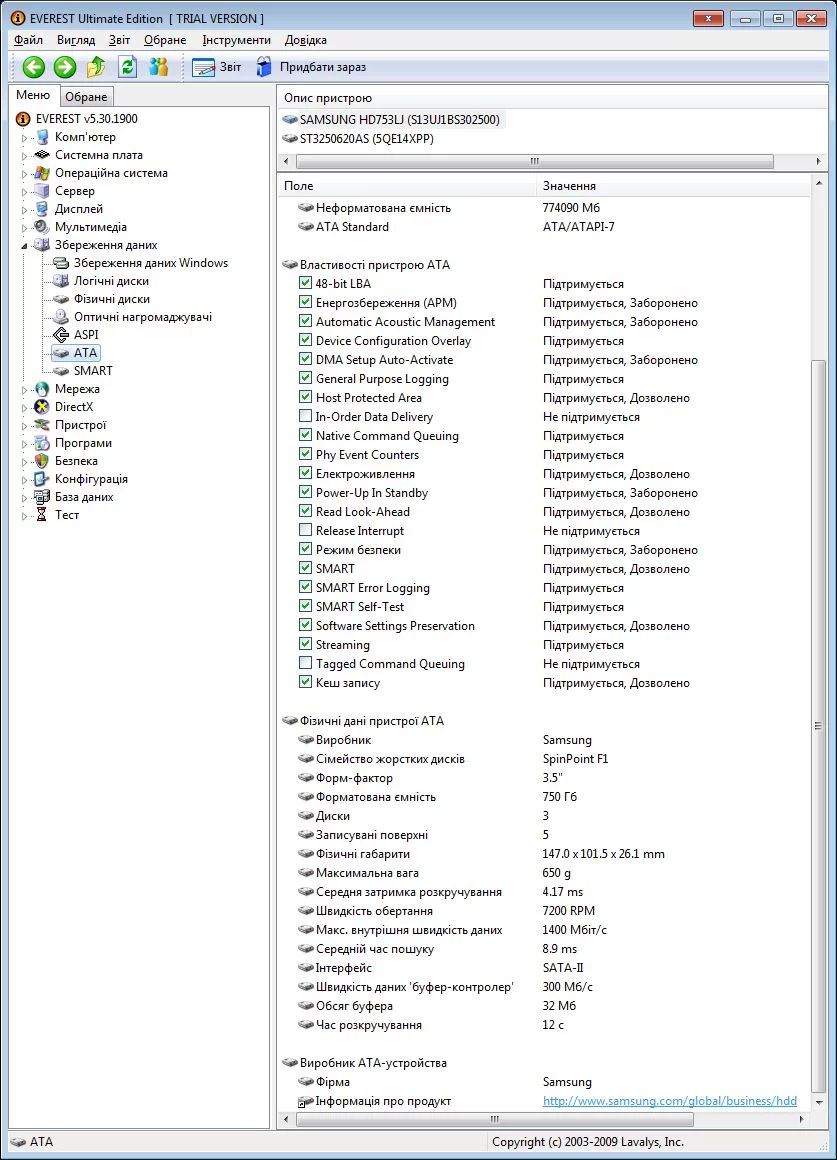Expand the Тест node arrow
This screenshot has width=837, height=1160.
tap(24, 516)
